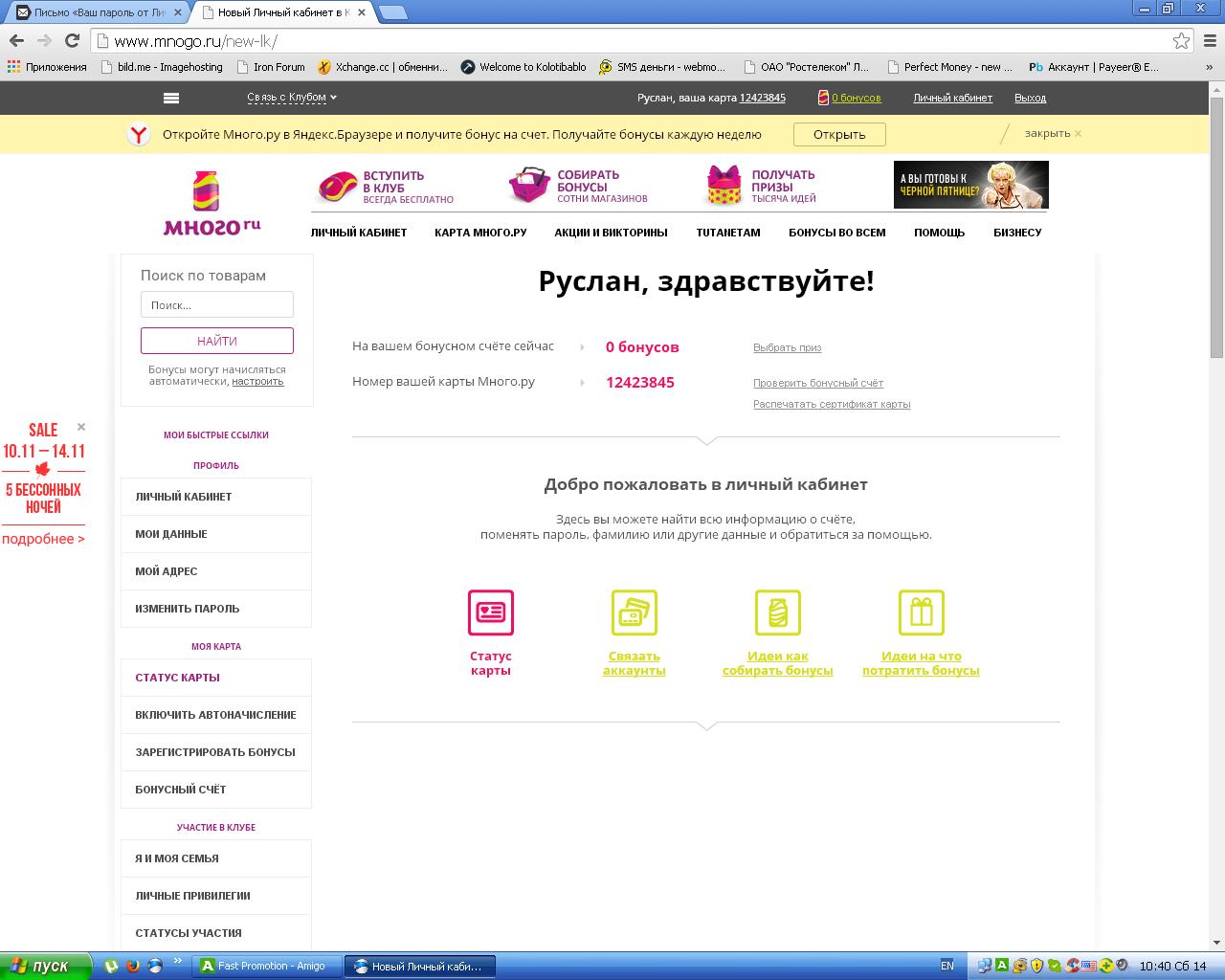Screen dimensions: 1225x980
Task: Select Изменить пароль in sidebar
Action: click(x=188, y=609)
